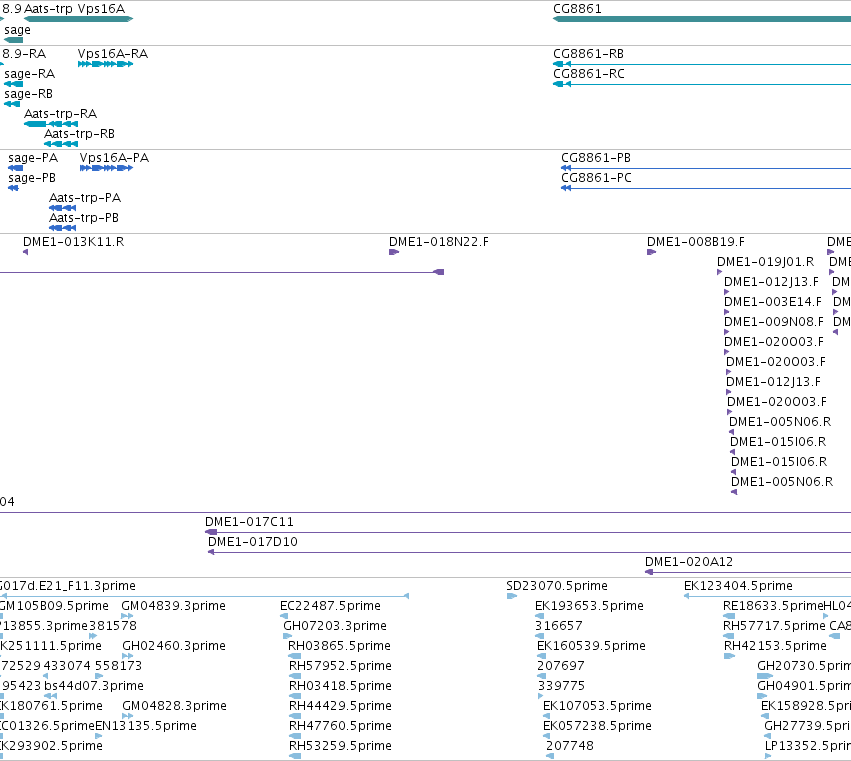Click the RH47760.5prime EST label

pyautogui.click(x=340, y=726)
